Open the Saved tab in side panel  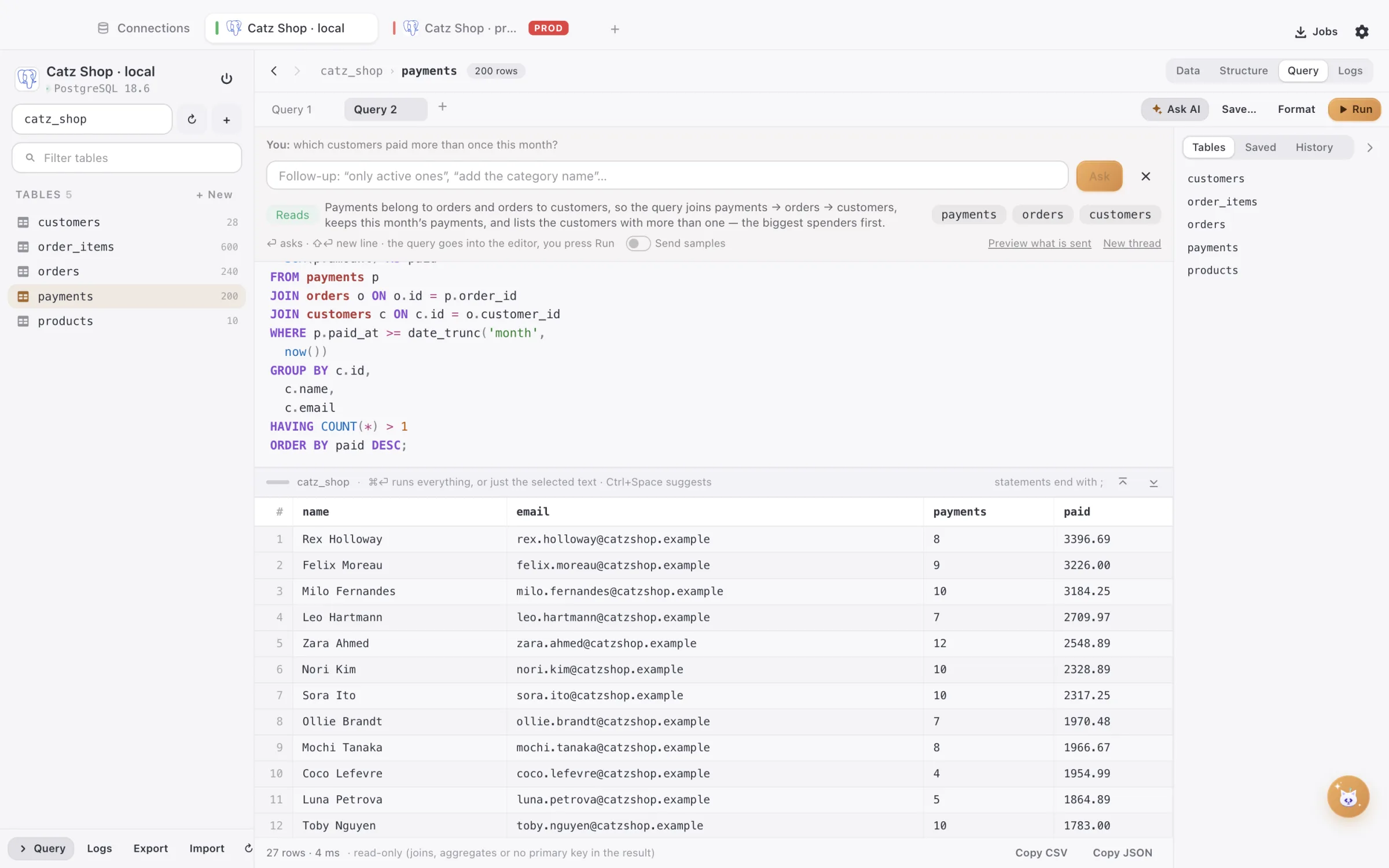point(1260,148)
